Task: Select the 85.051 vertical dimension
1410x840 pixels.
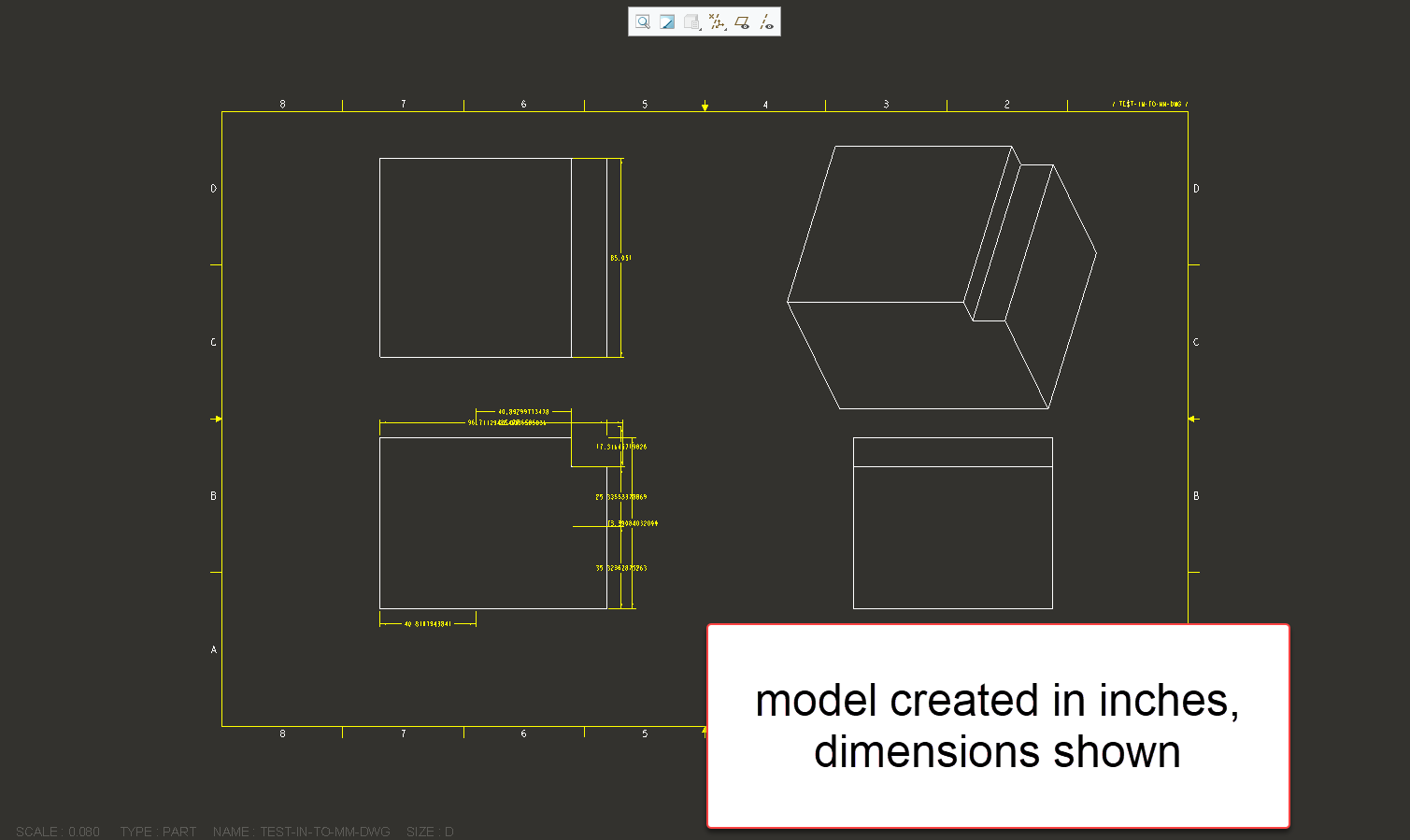Action: tap(620, 256)
